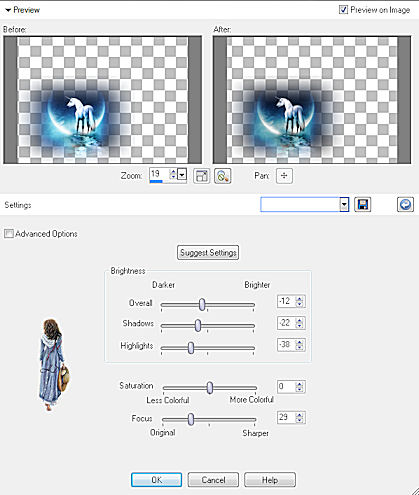The height and width of the screenshot is (495, 419).
Task: Collapse the Preview section triangle
Action: coord(8,10)
